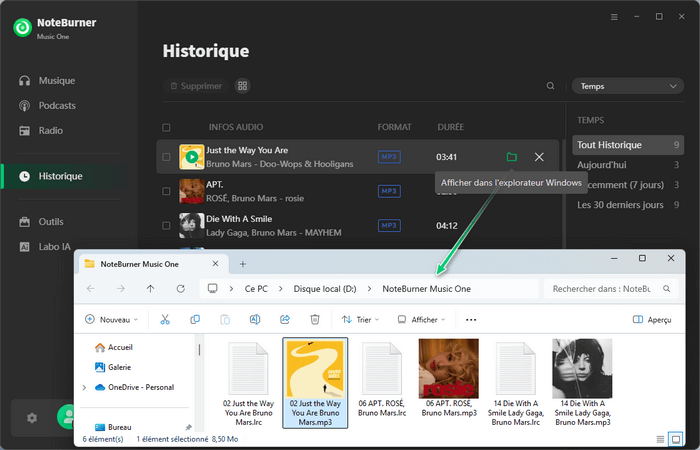The width and height of the screenshot is (700, 450).
Task: Select file 02 Just the Way You Are Bruno Mars.lrc
Action: 249,383
